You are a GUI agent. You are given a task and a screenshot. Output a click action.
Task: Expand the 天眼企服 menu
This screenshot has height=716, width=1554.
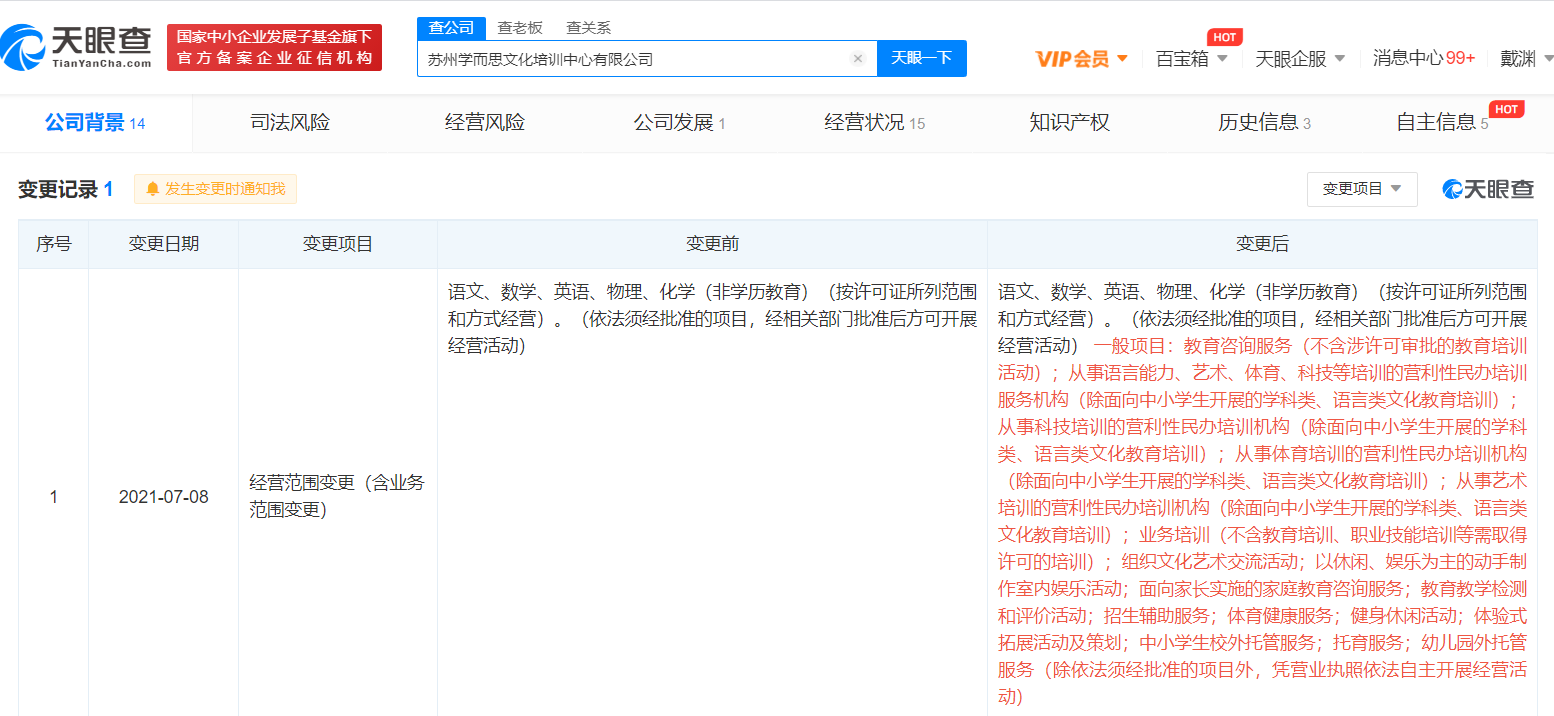click(1300, 59)
